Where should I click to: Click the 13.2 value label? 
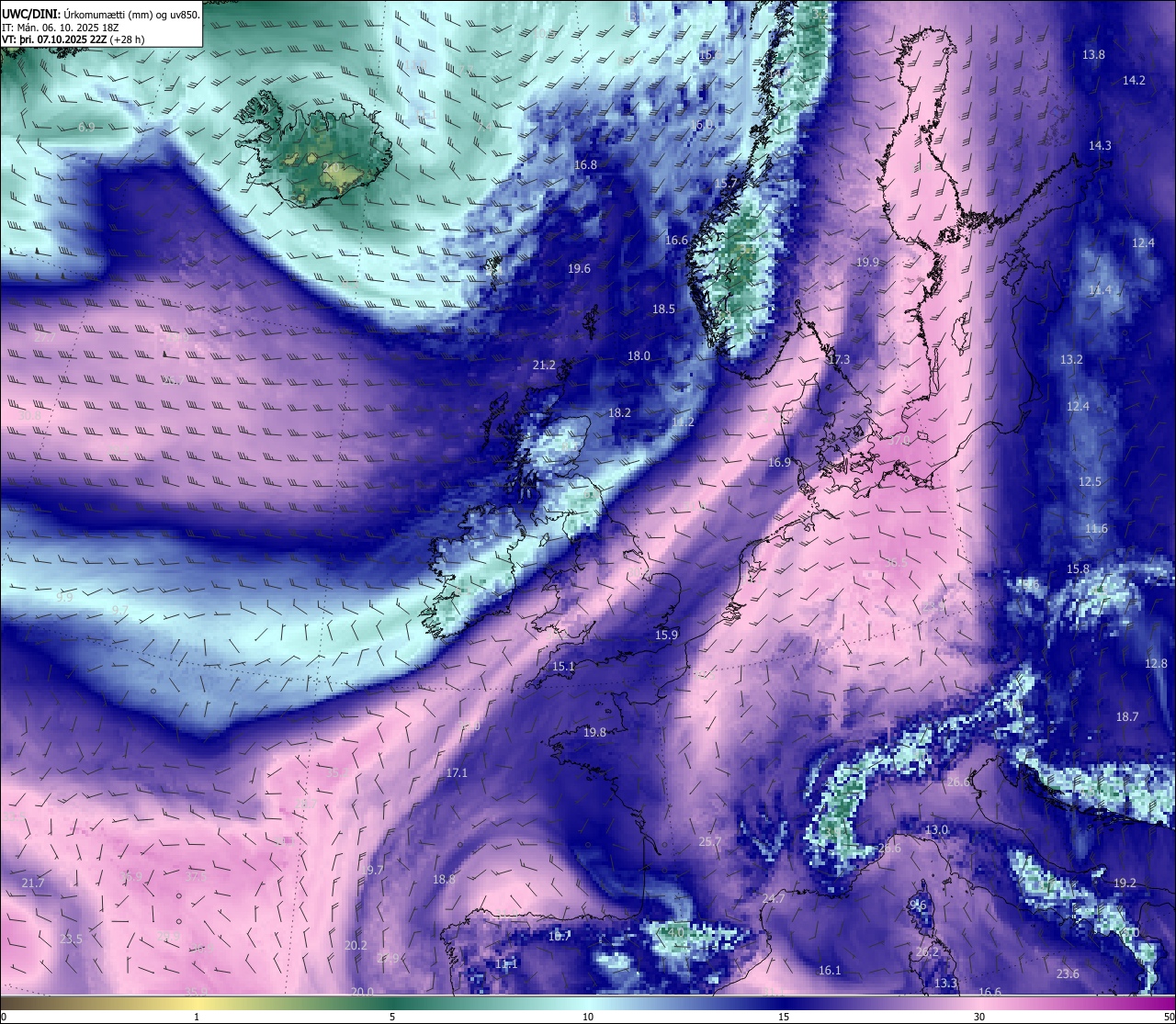point(1071,360)
